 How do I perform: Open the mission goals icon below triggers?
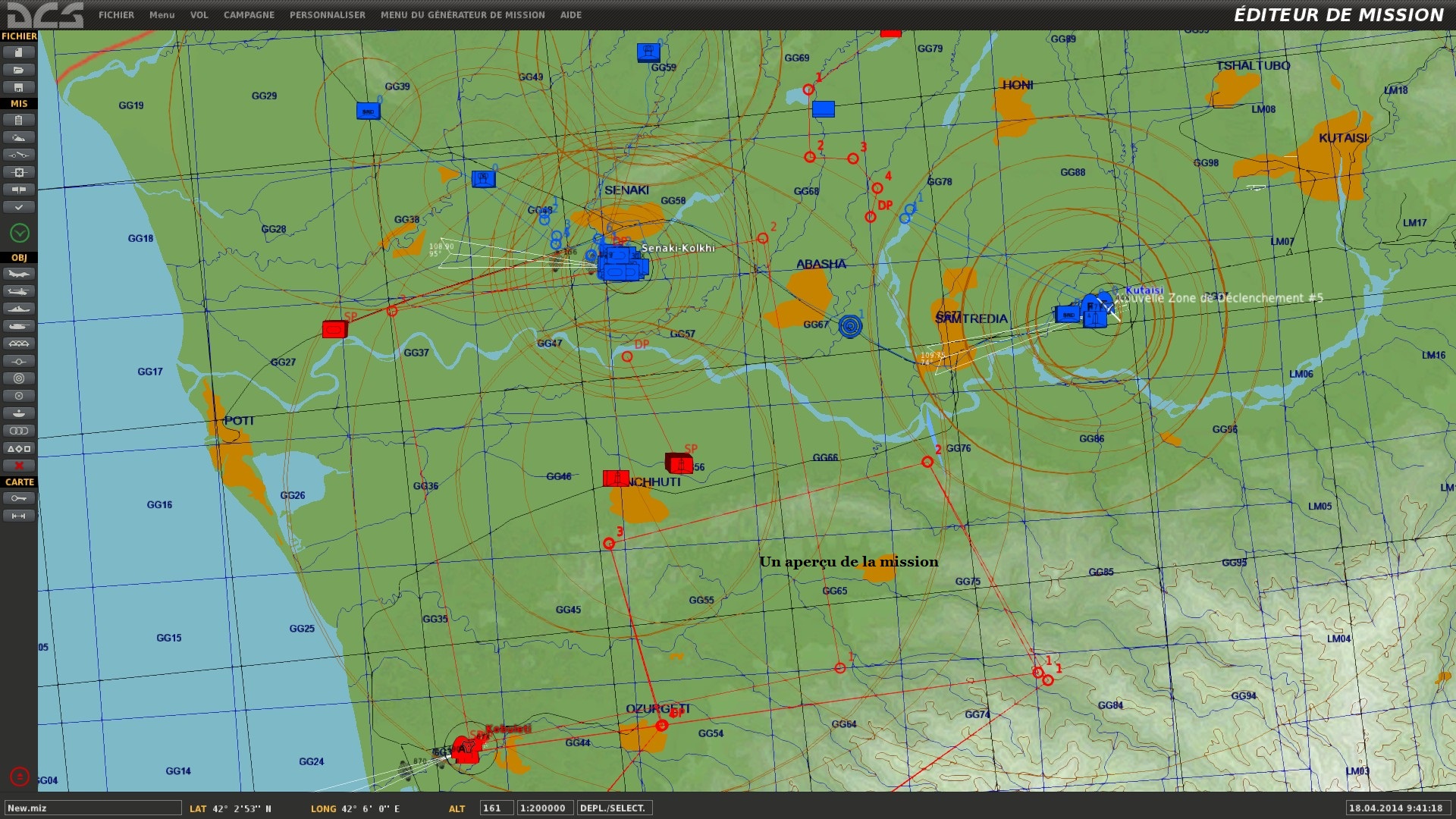pos(19,172)
